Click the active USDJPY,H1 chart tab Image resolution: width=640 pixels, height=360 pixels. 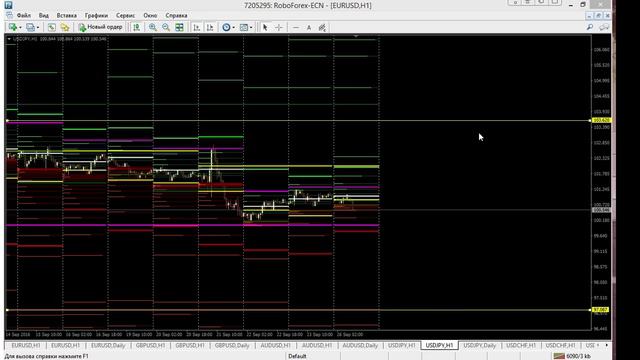click(439, 345)
